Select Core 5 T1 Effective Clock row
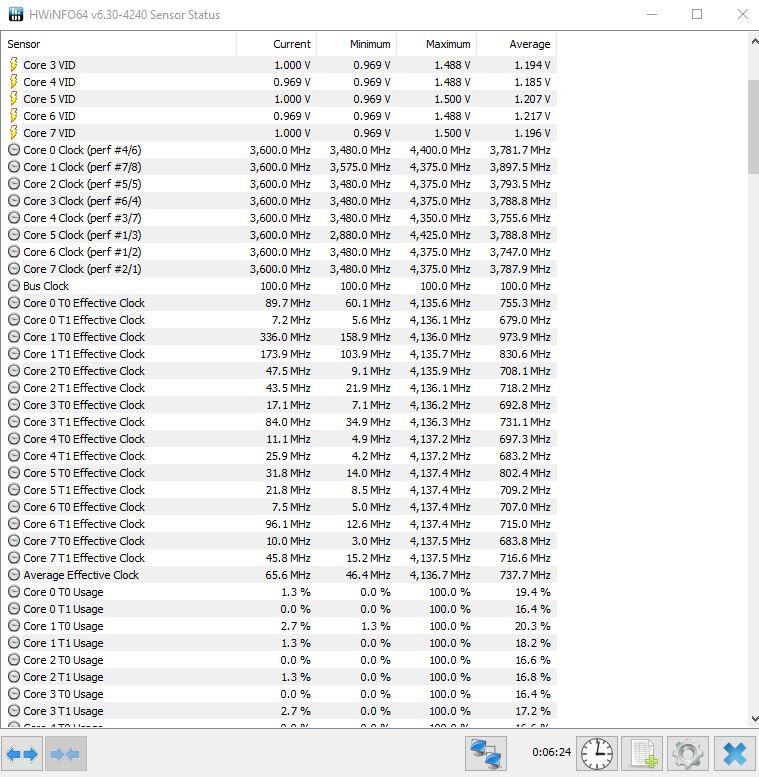The width and height of the screenshot is (759, 777). (x=279, y=490)
